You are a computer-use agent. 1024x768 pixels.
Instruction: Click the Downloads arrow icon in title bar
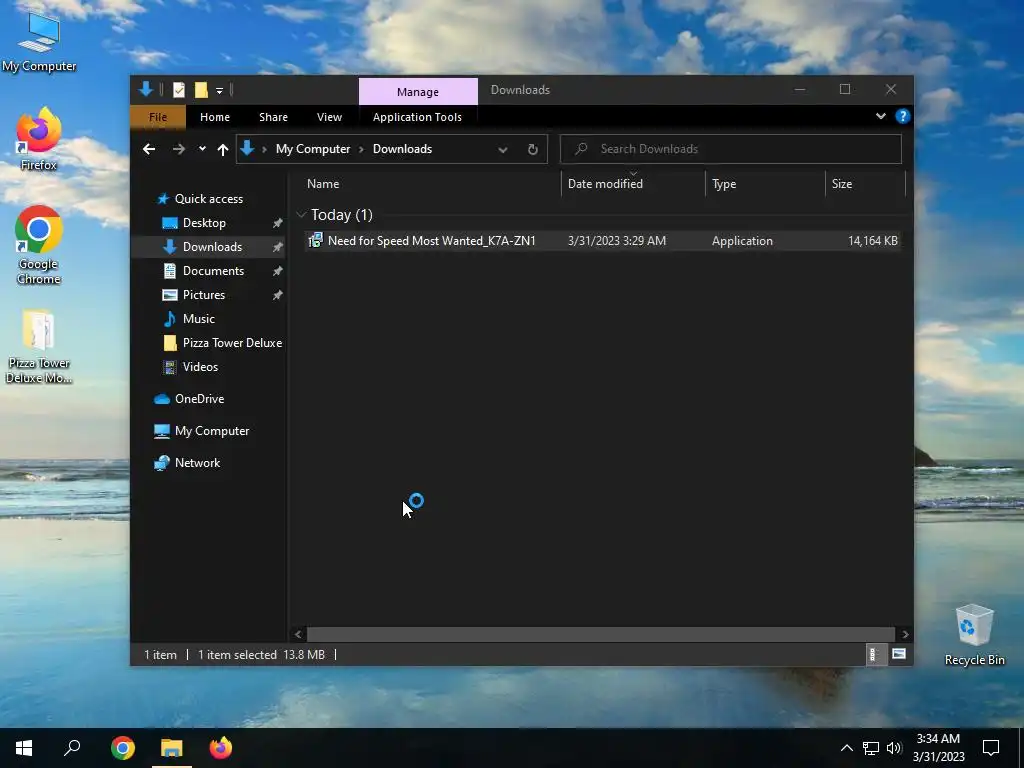[x=146, y=89]
